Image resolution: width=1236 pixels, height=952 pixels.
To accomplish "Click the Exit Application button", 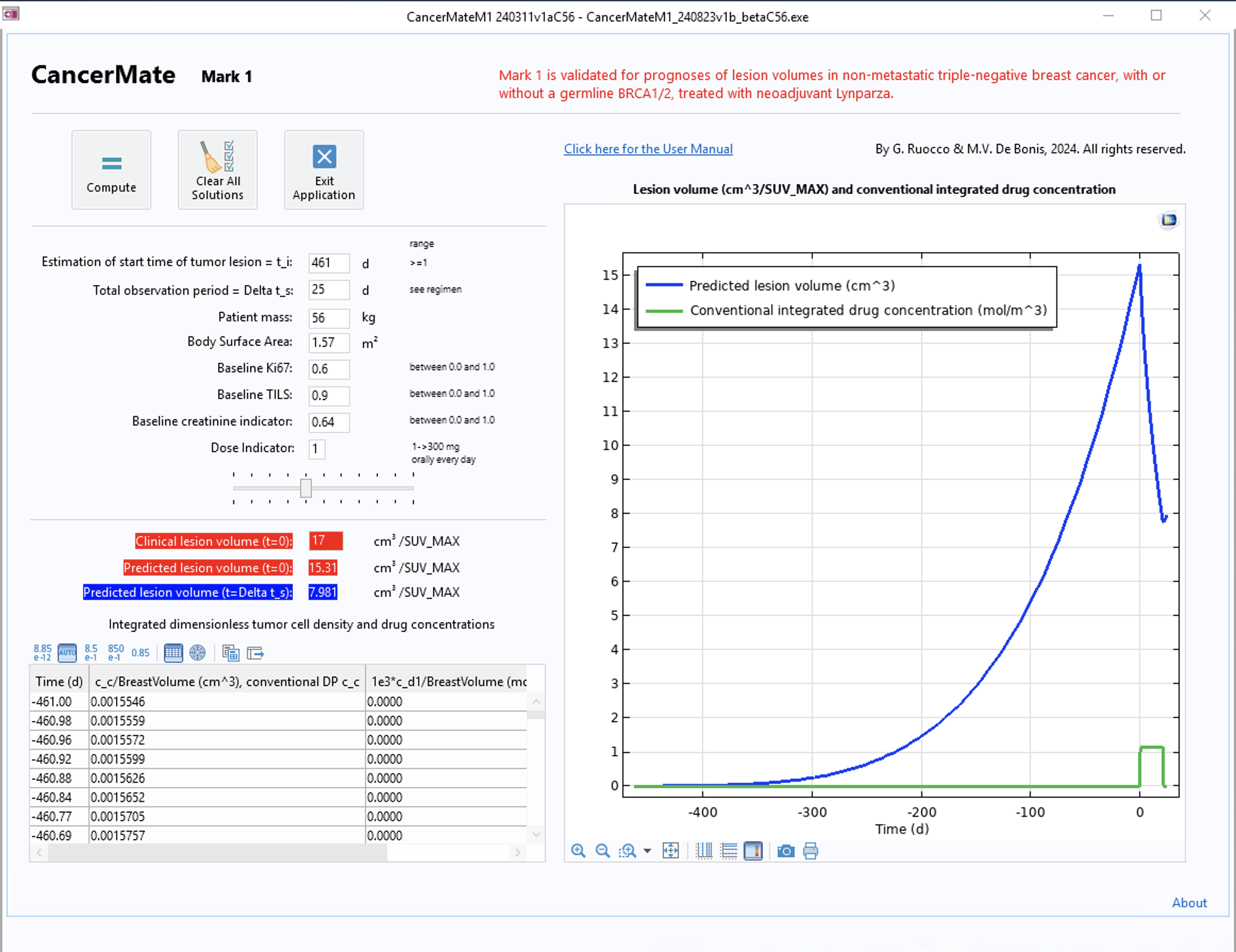I will click(324, 170).
